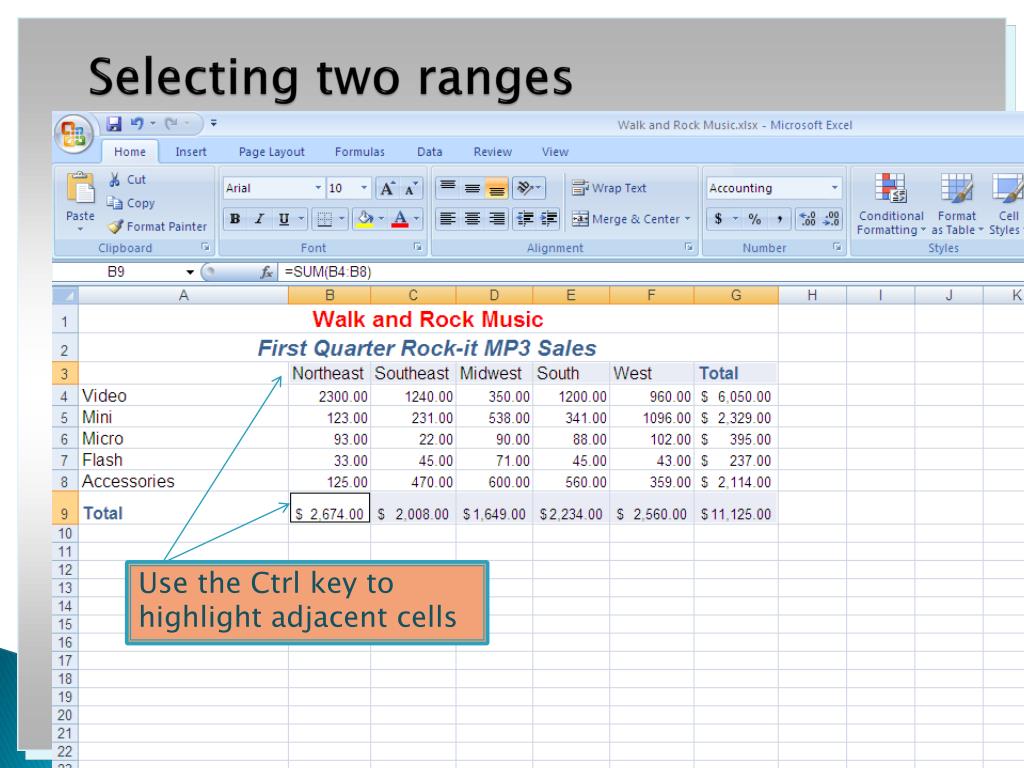
Task: Switch to the Formulas tab
Action: tap(360, 152)
